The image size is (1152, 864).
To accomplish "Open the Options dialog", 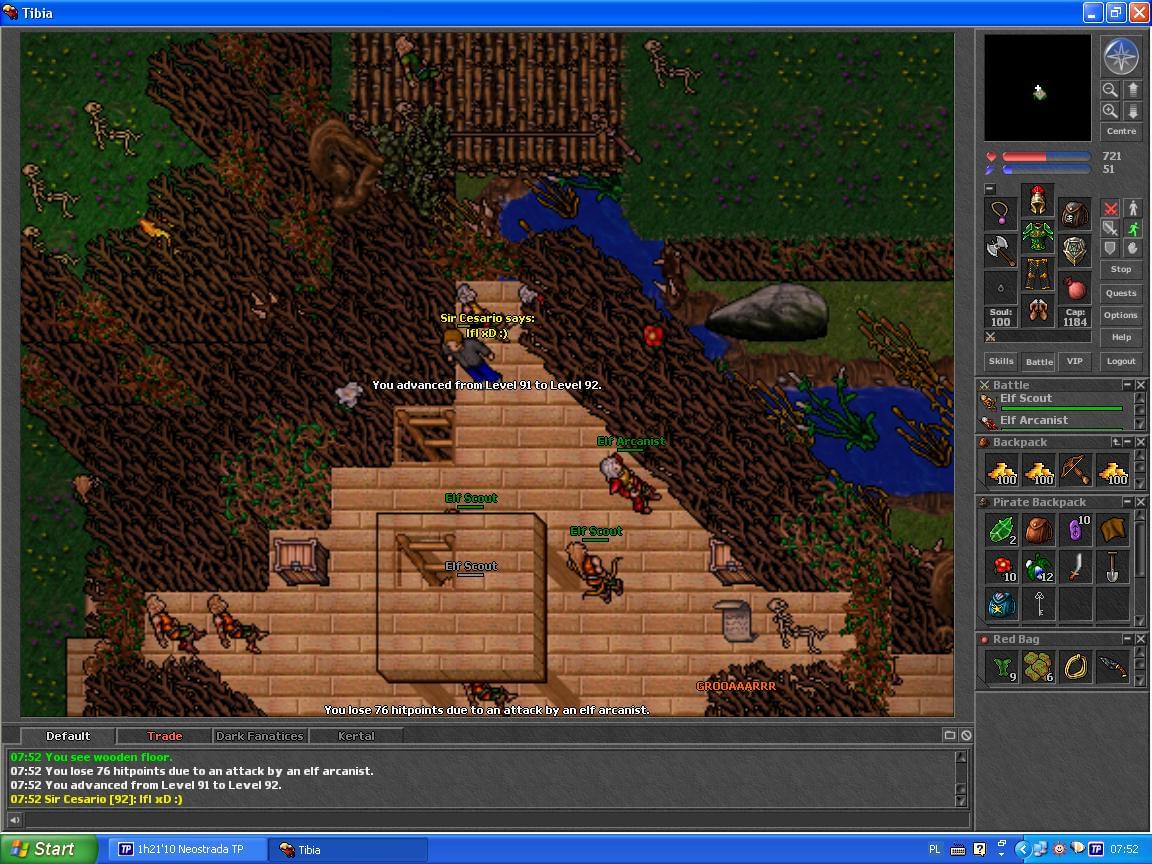I will (x=1121, y=314).
